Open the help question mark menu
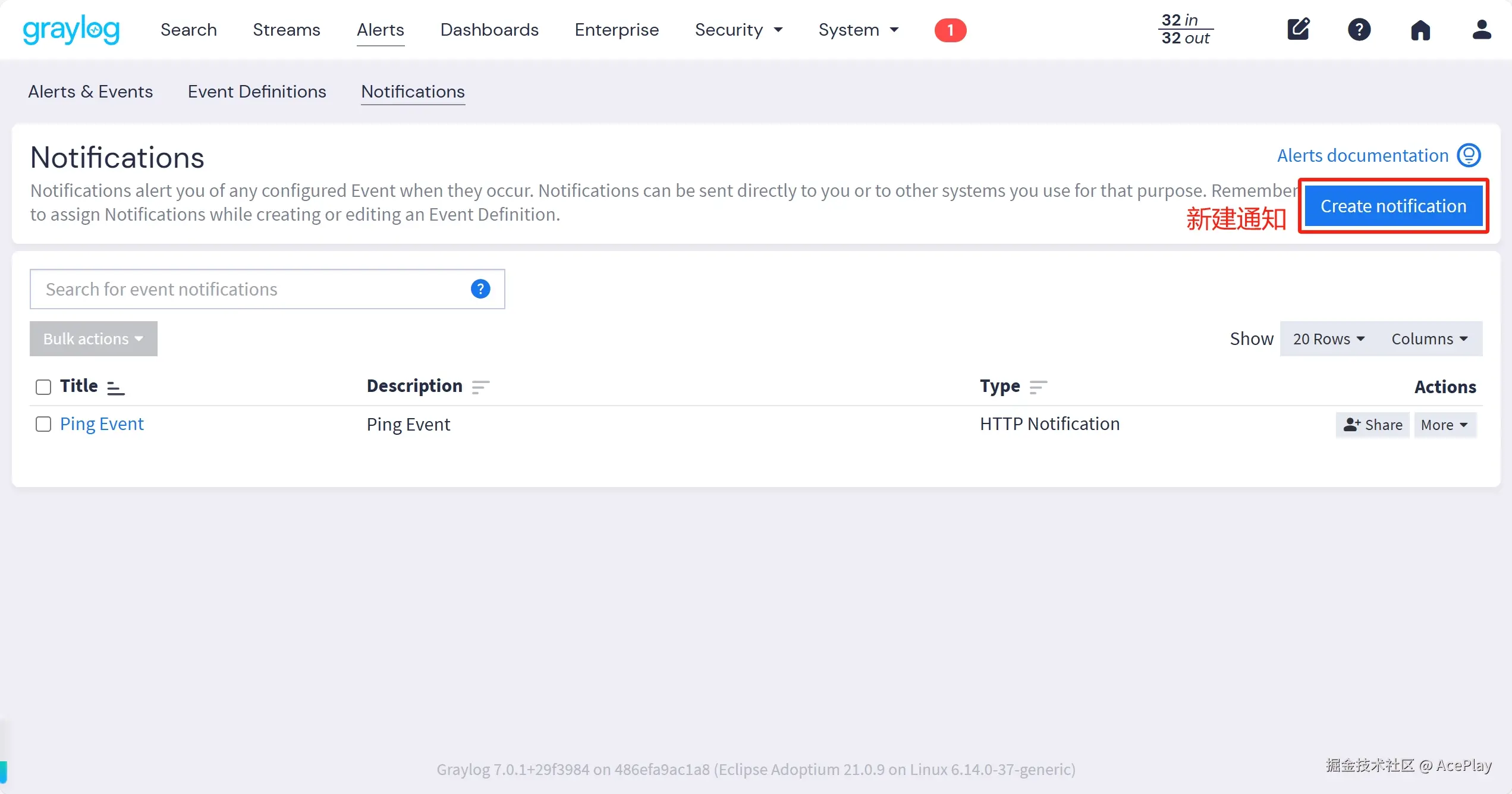The image size is (1512, 794). click(x=1359, y=29)
